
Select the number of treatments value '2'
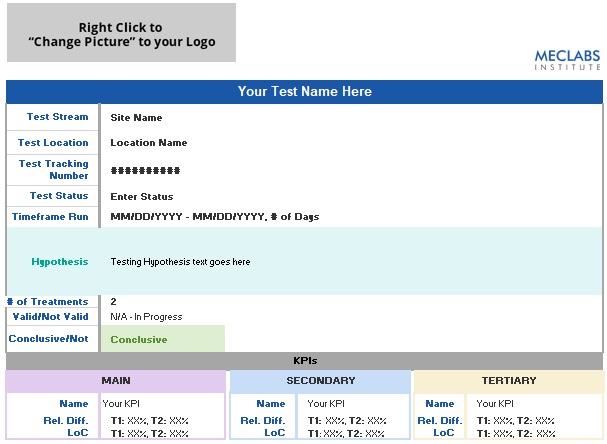(x=113, y=302)
